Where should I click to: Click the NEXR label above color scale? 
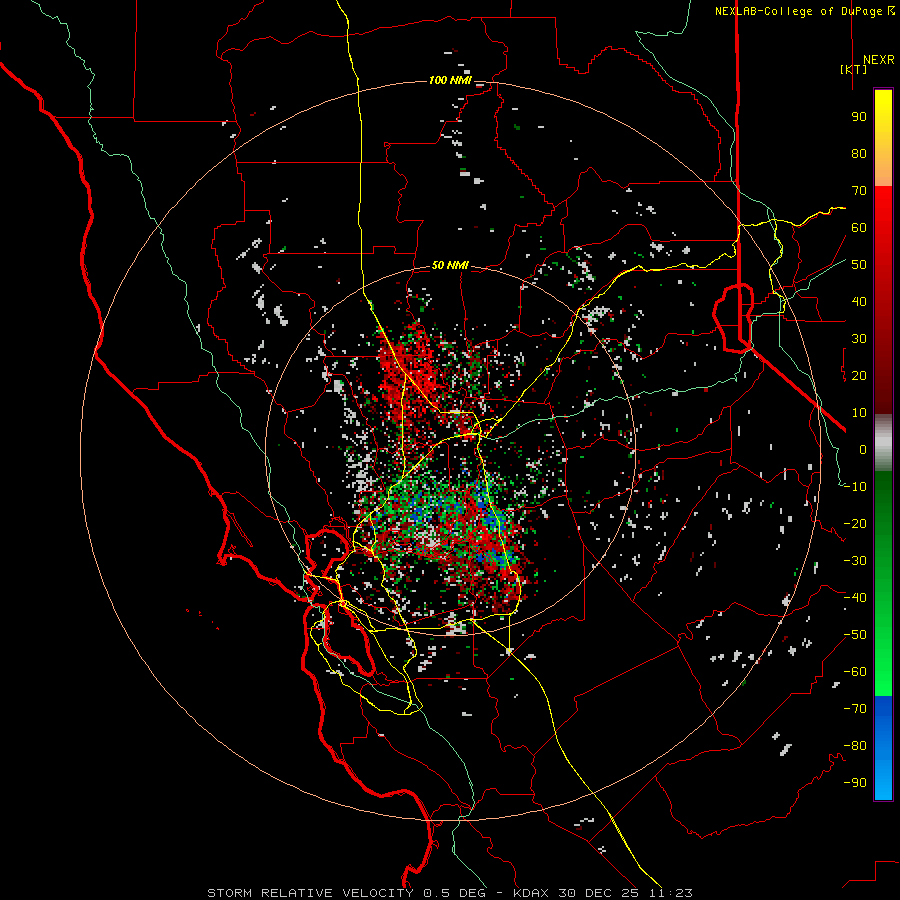point(878,60)
